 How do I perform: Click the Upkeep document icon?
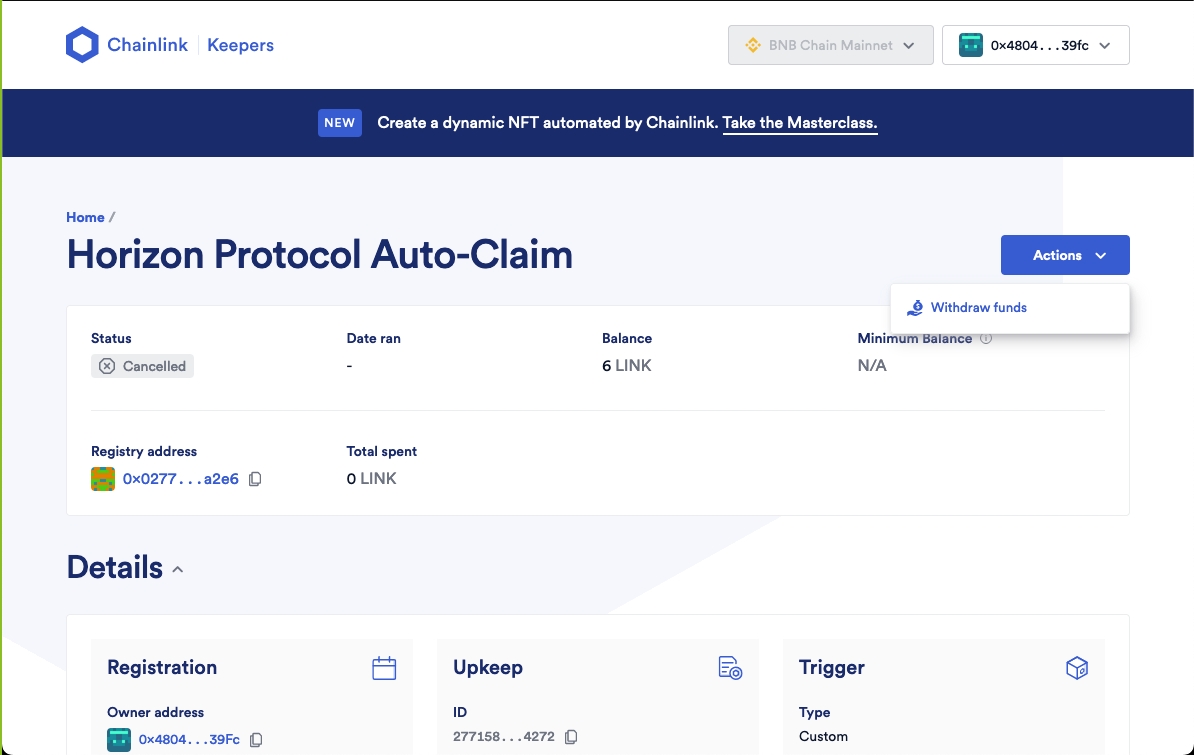tap(730, 668)
